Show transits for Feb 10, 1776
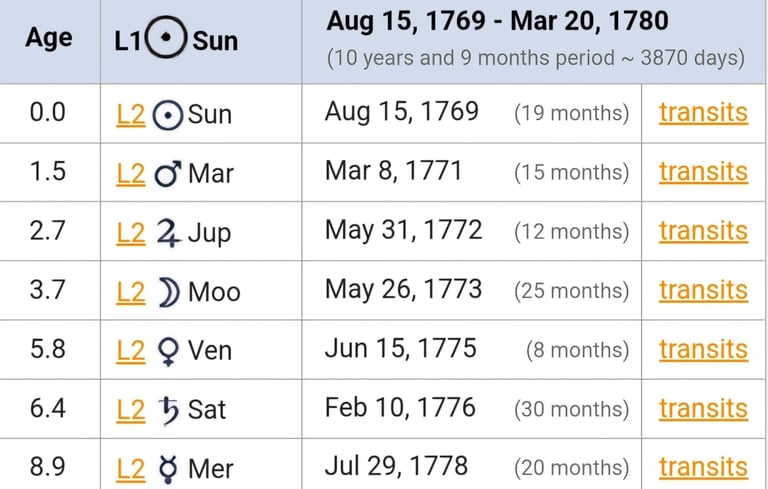Viewport: 768px width, 489px height. point(703,408)
